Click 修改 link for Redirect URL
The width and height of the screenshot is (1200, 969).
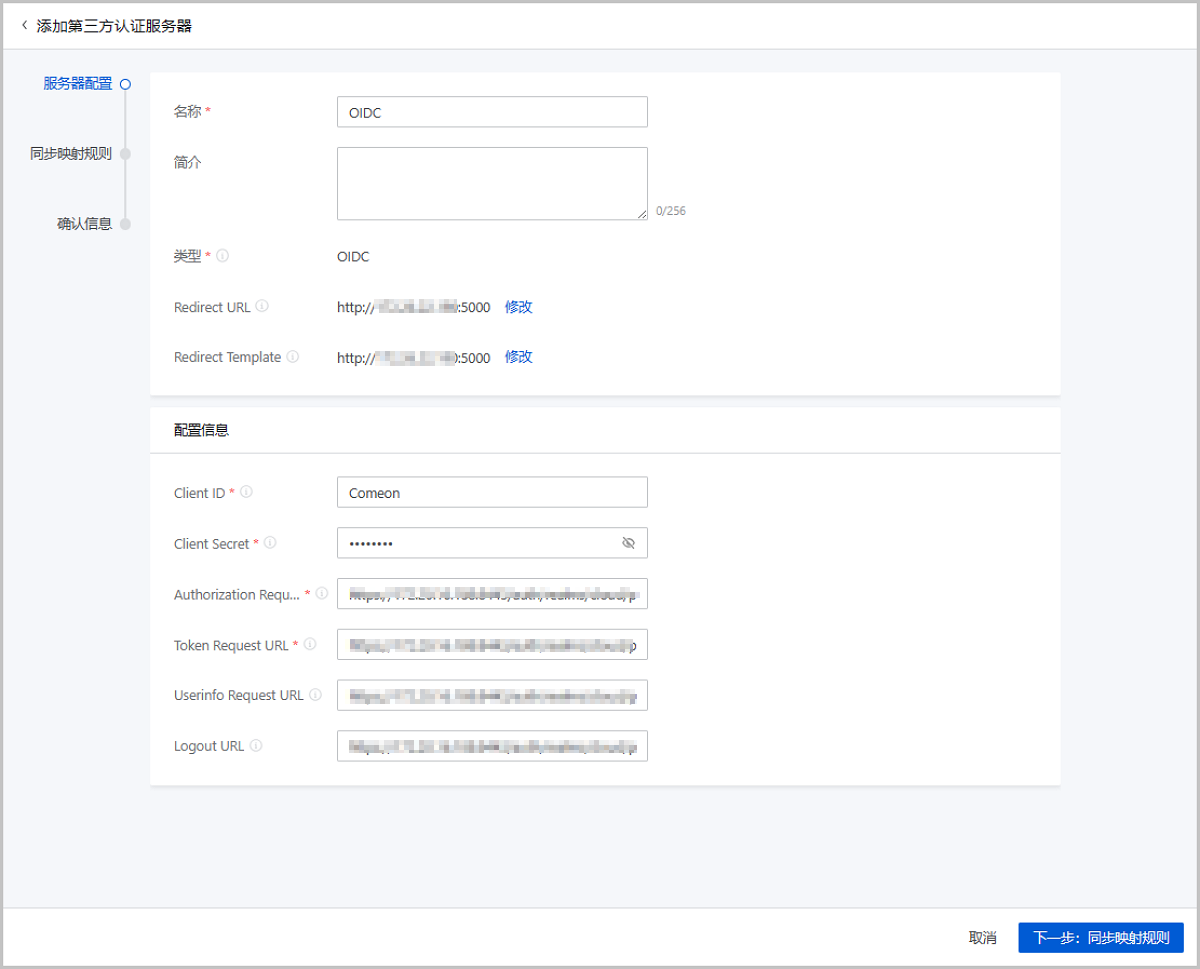[518, 307]
